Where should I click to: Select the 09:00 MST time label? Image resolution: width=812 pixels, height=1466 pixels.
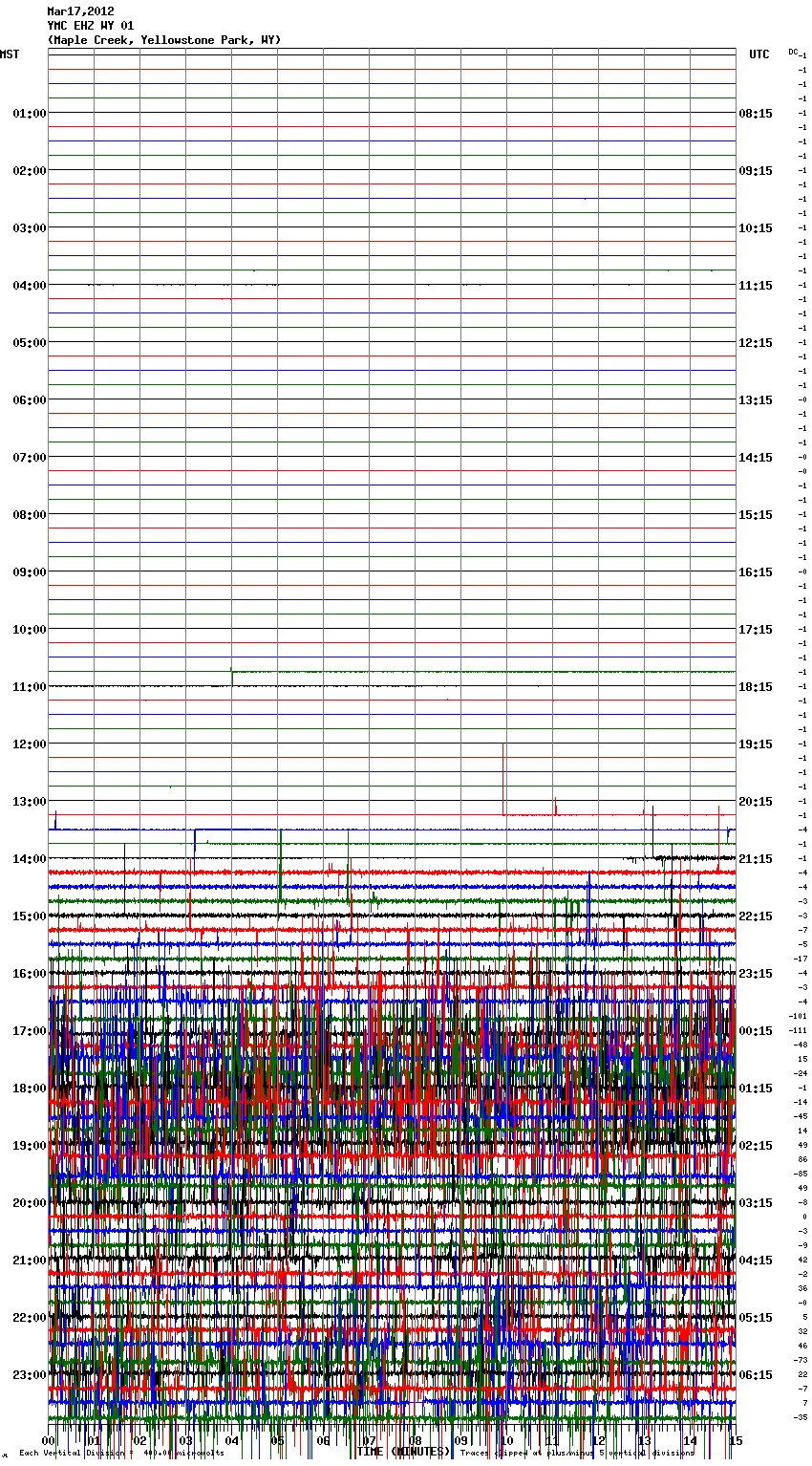coord(29,572)
